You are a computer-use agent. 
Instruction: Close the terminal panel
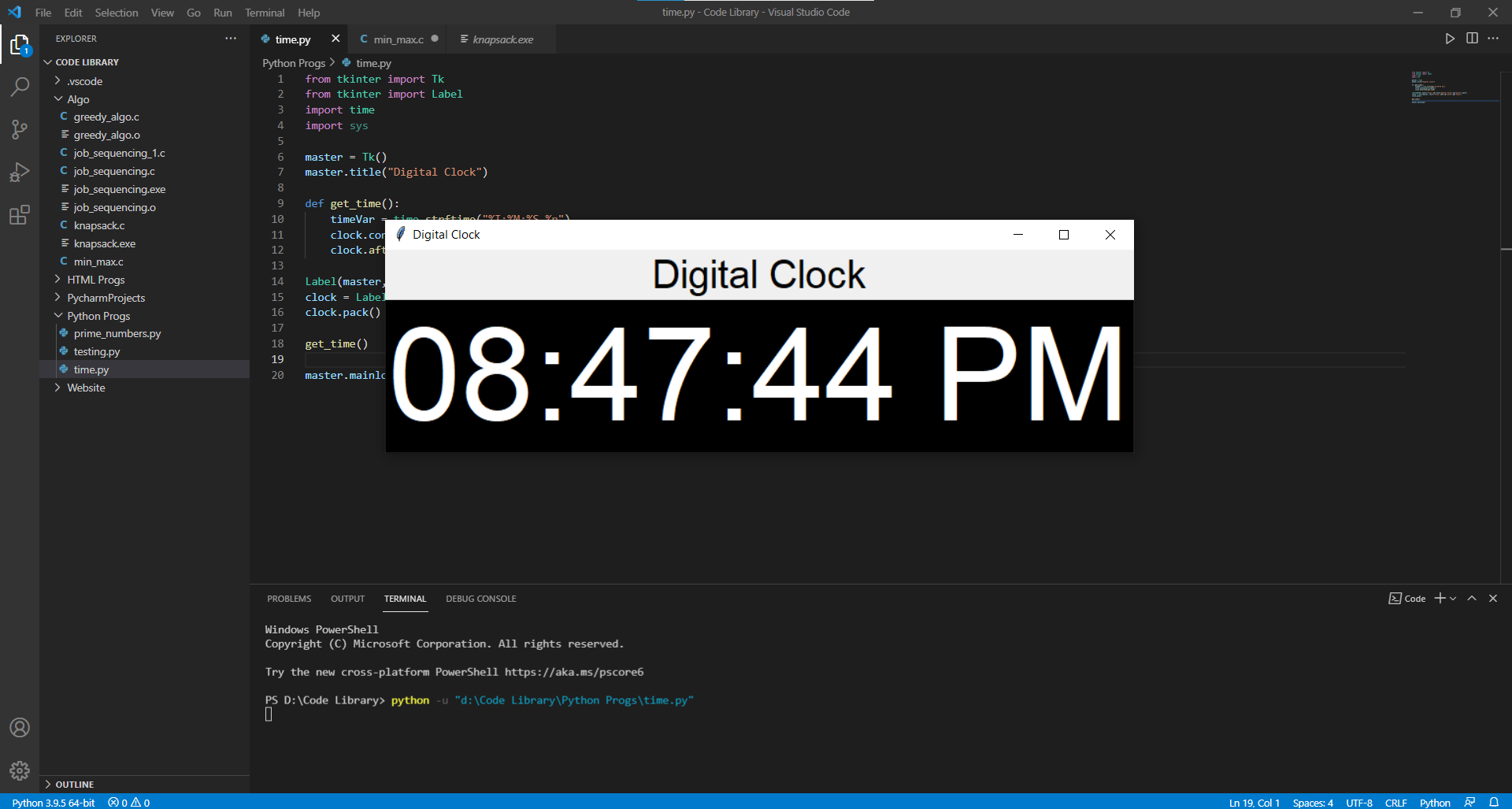[x=1493, y=599]
